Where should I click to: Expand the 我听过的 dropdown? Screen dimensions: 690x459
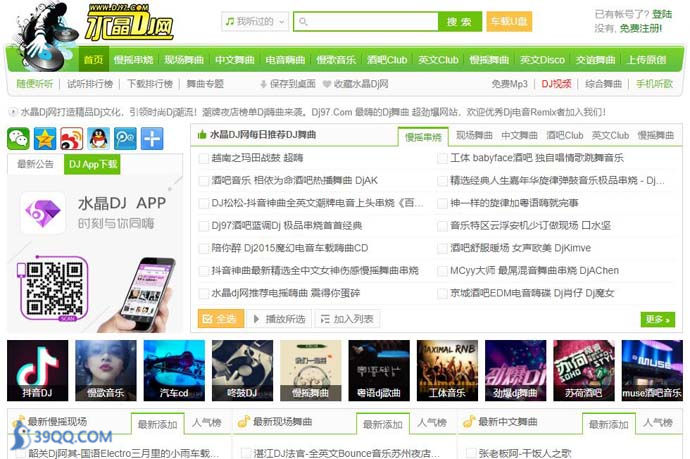click(255, 21)
